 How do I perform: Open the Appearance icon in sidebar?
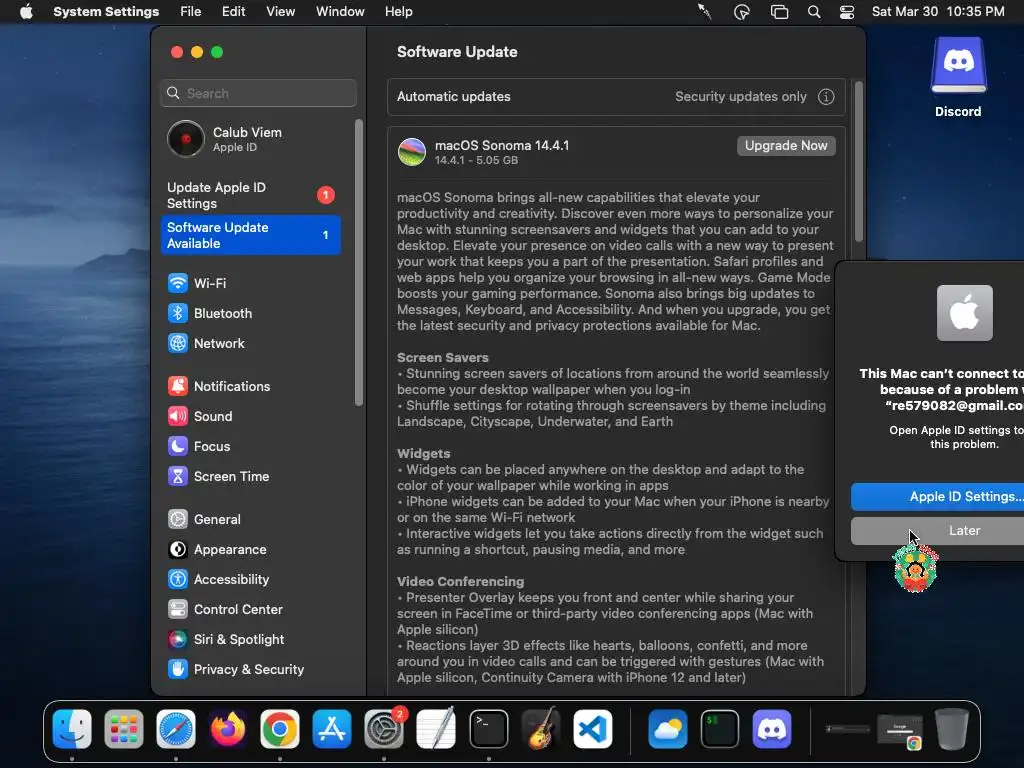click(178, 549)
